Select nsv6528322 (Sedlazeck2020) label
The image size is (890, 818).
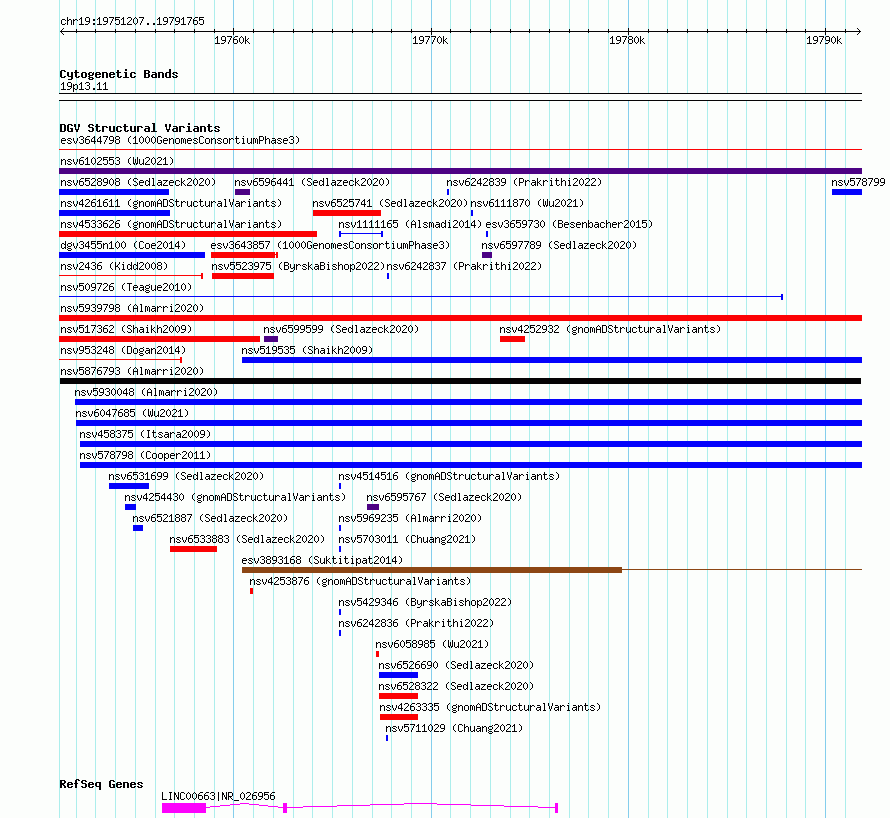[x=456, y=686]
